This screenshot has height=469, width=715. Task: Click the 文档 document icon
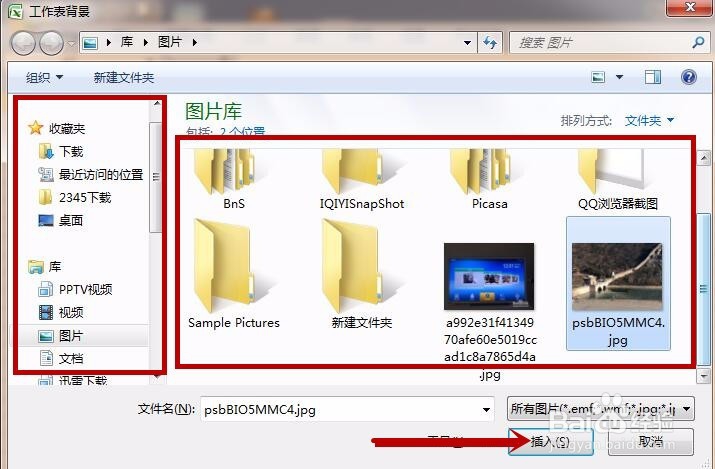tap(46, 358)
